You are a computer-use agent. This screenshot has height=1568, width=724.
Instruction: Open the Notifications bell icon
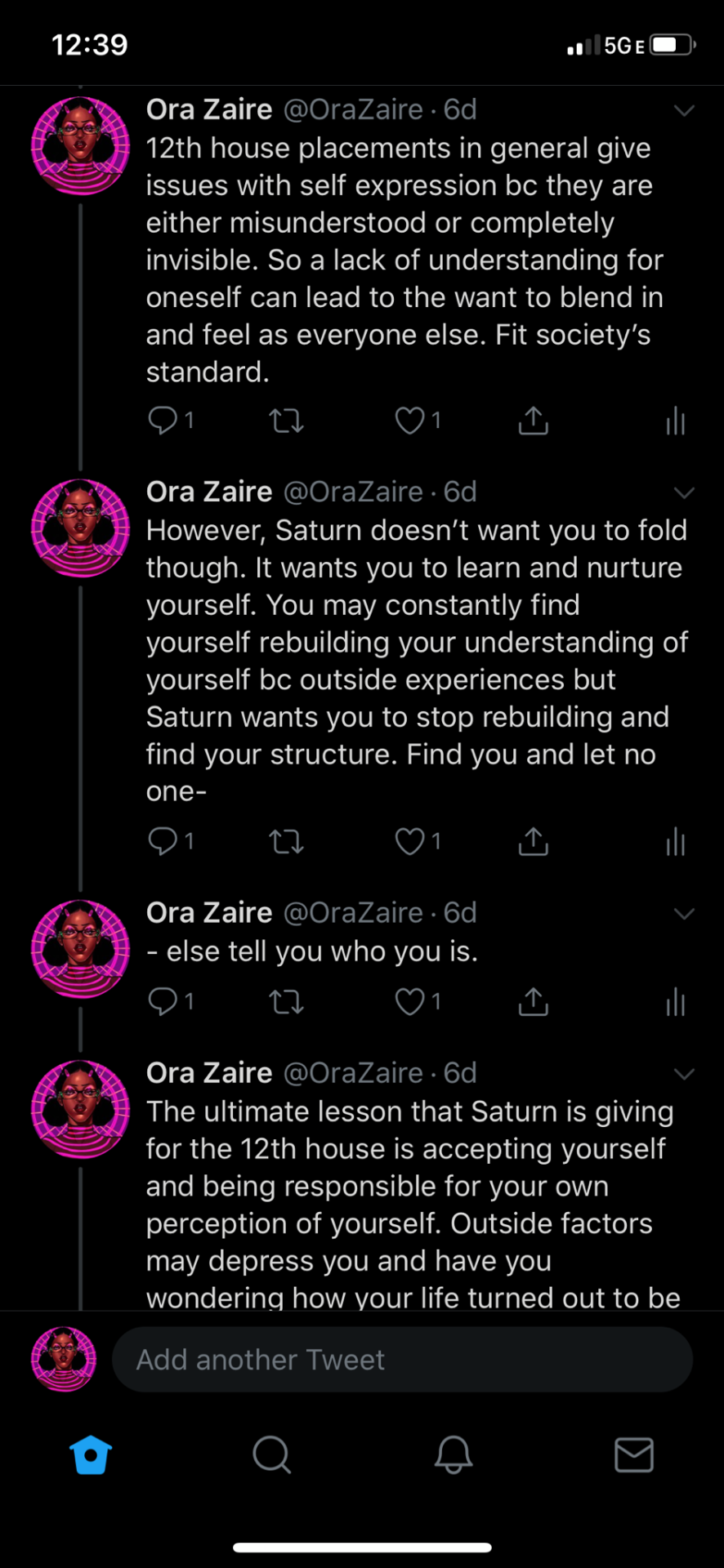click(x=453, y=1454)
